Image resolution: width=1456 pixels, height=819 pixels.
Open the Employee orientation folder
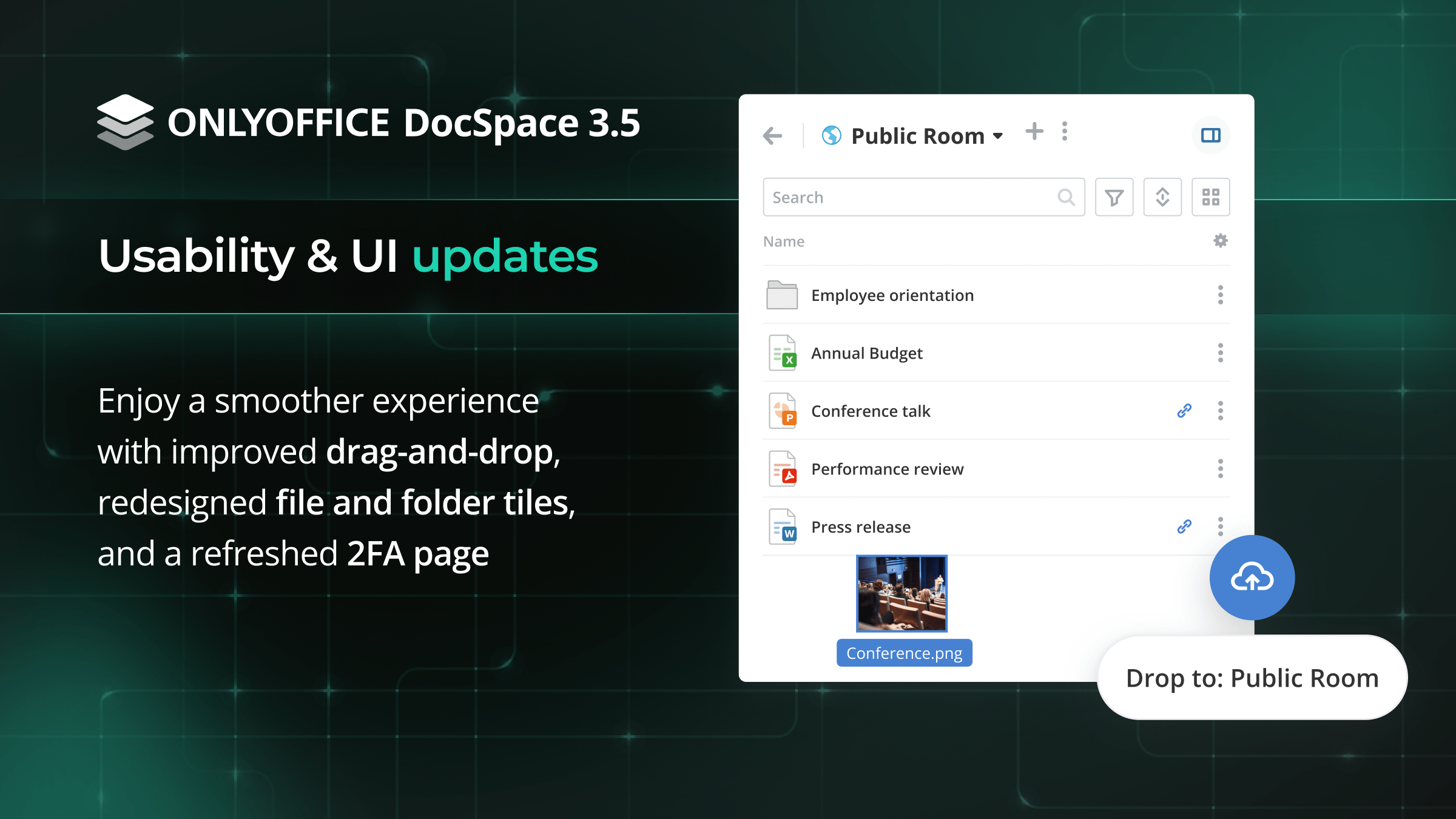(892, 295)
